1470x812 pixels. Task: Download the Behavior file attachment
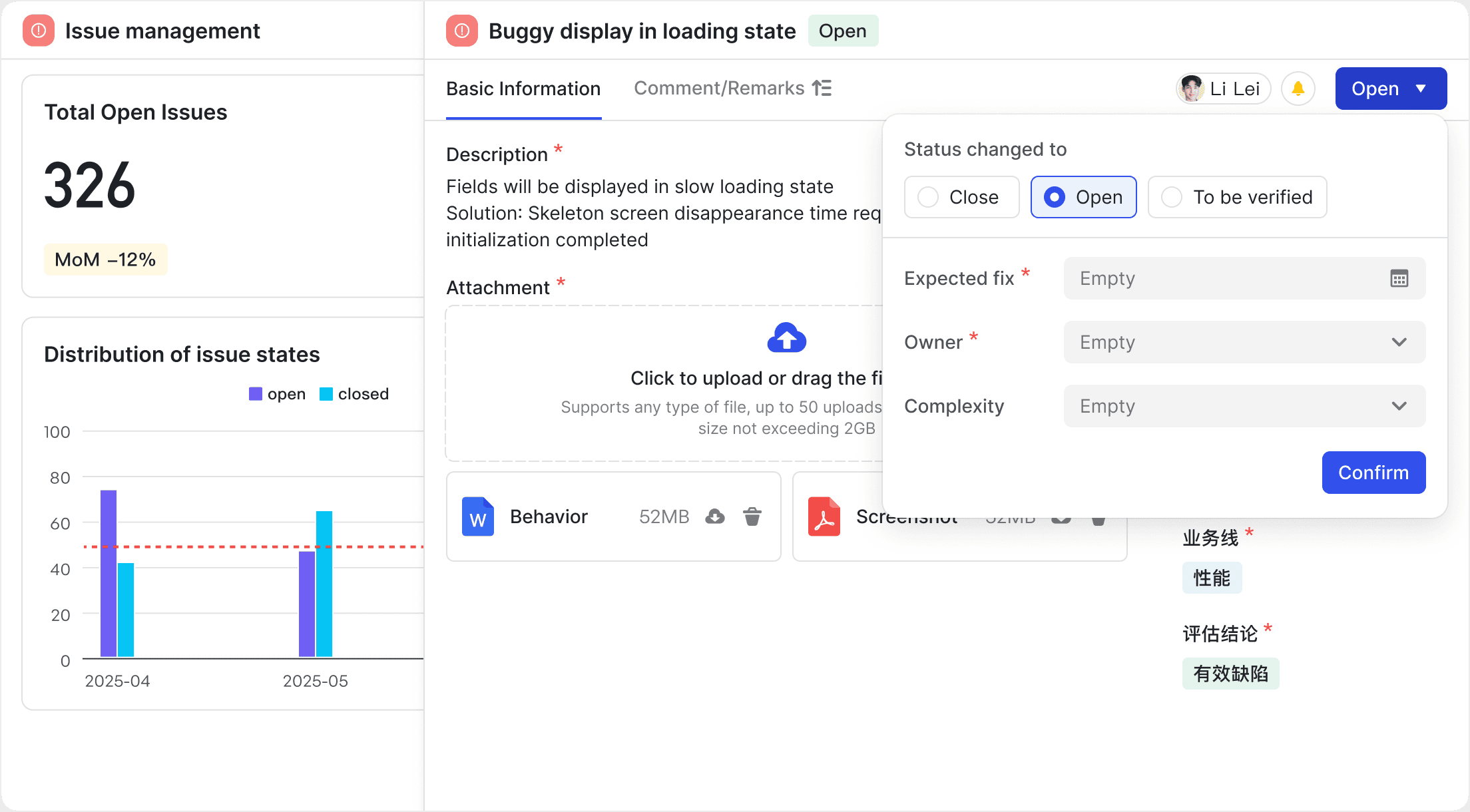tap(715, 516)
